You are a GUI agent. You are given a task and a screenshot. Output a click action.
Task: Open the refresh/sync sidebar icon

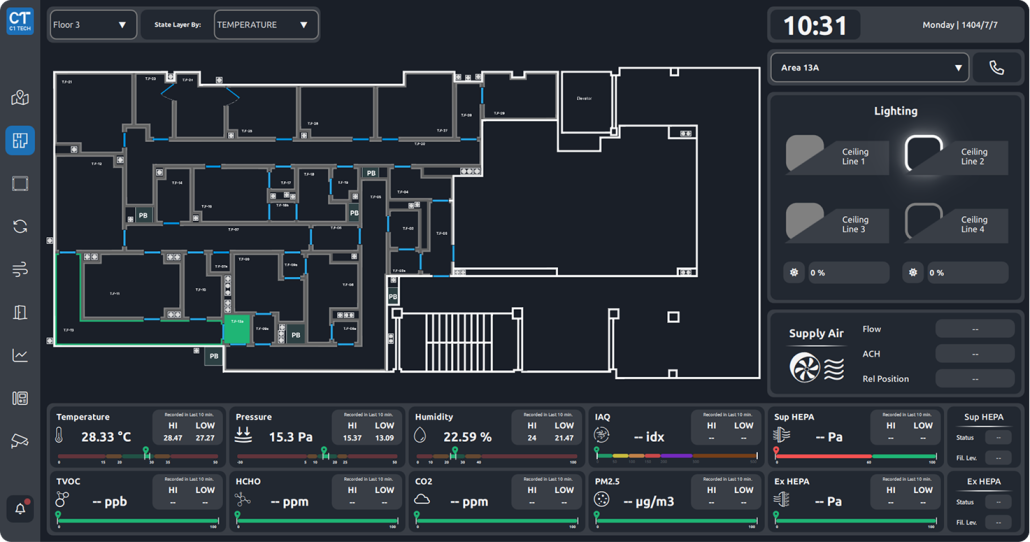point(20,226)
